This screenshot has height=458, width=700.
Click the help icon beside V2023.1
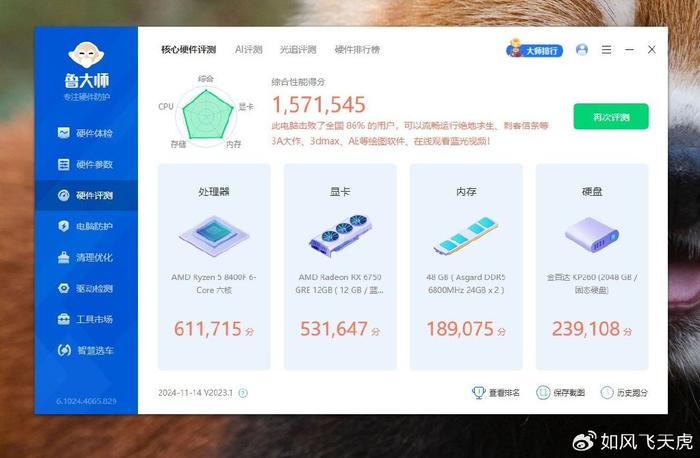pyautogui.click(x=243, y=393)
